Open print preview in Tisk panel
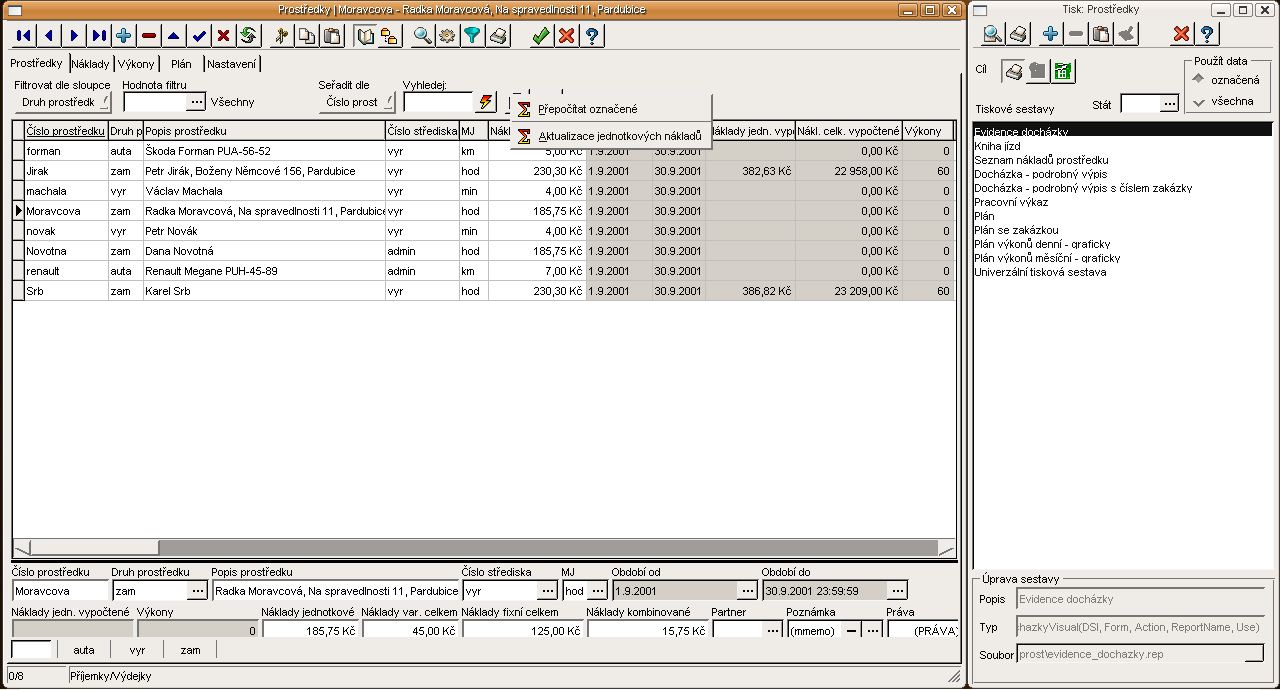1280x690 pixels. 992,35
